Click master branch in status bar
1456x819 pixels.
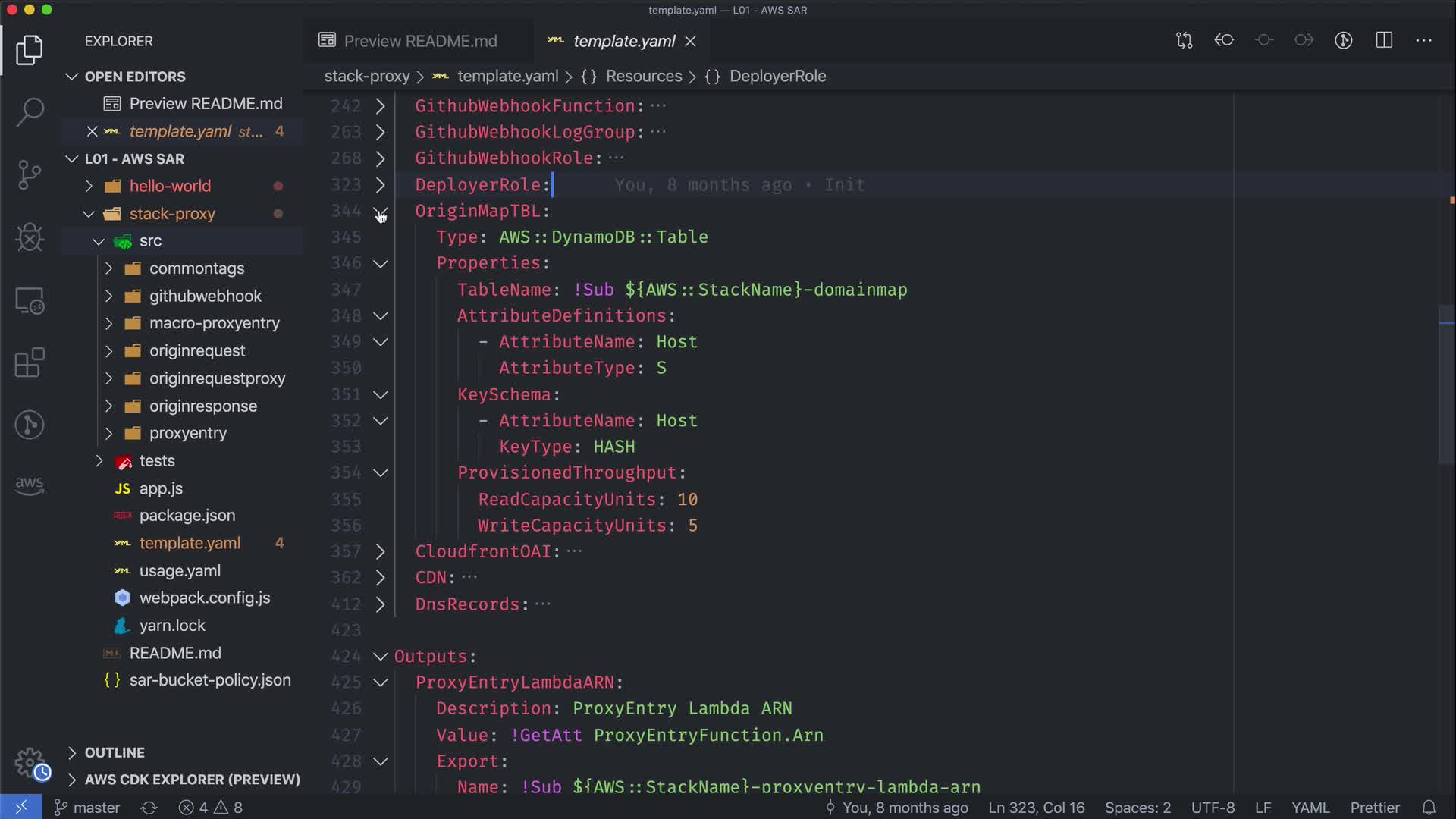click(x=87, y=808)
